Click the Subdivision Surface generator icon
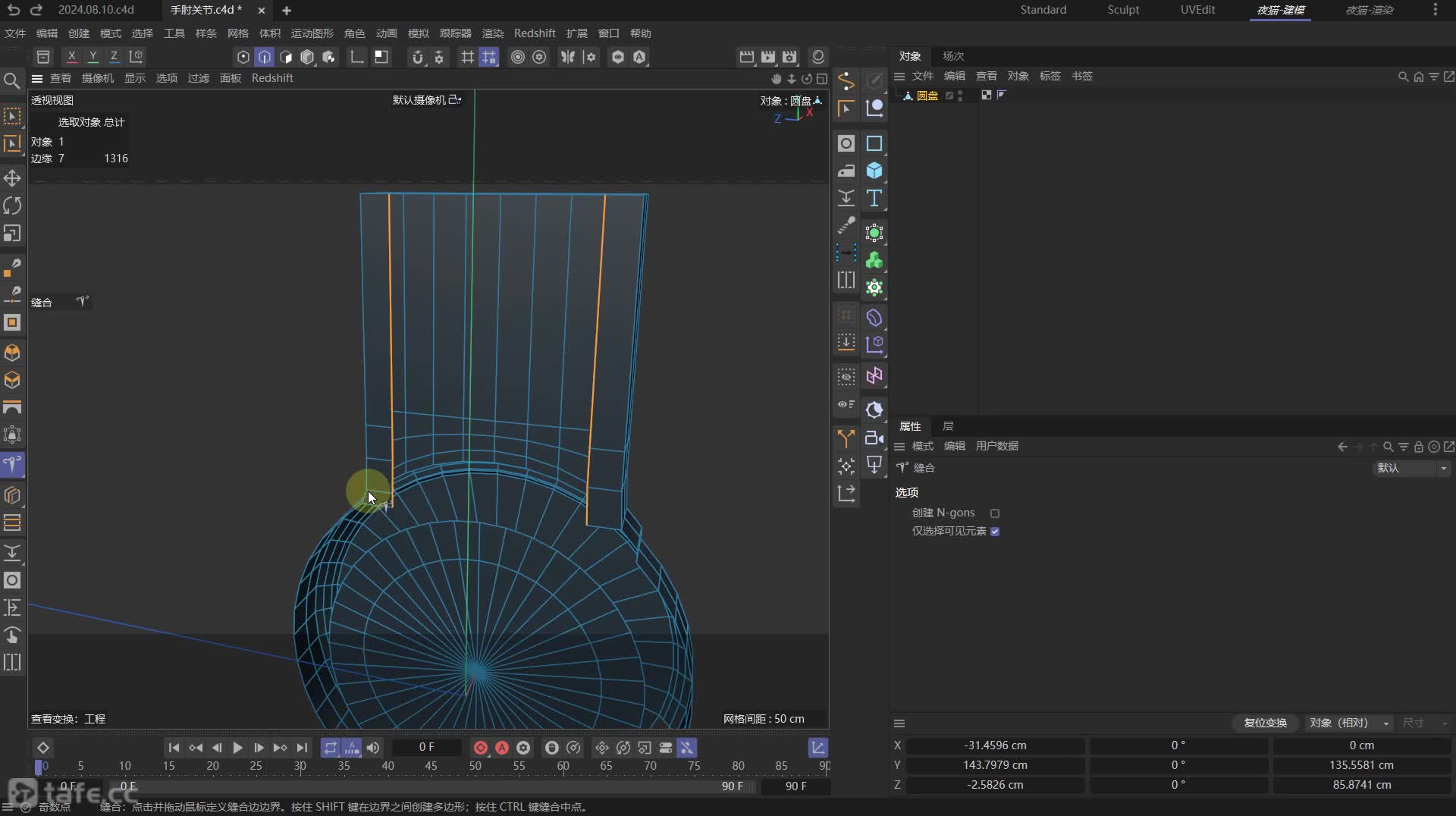The height and width of the screenshot is (816, 1456). (874, 233)
